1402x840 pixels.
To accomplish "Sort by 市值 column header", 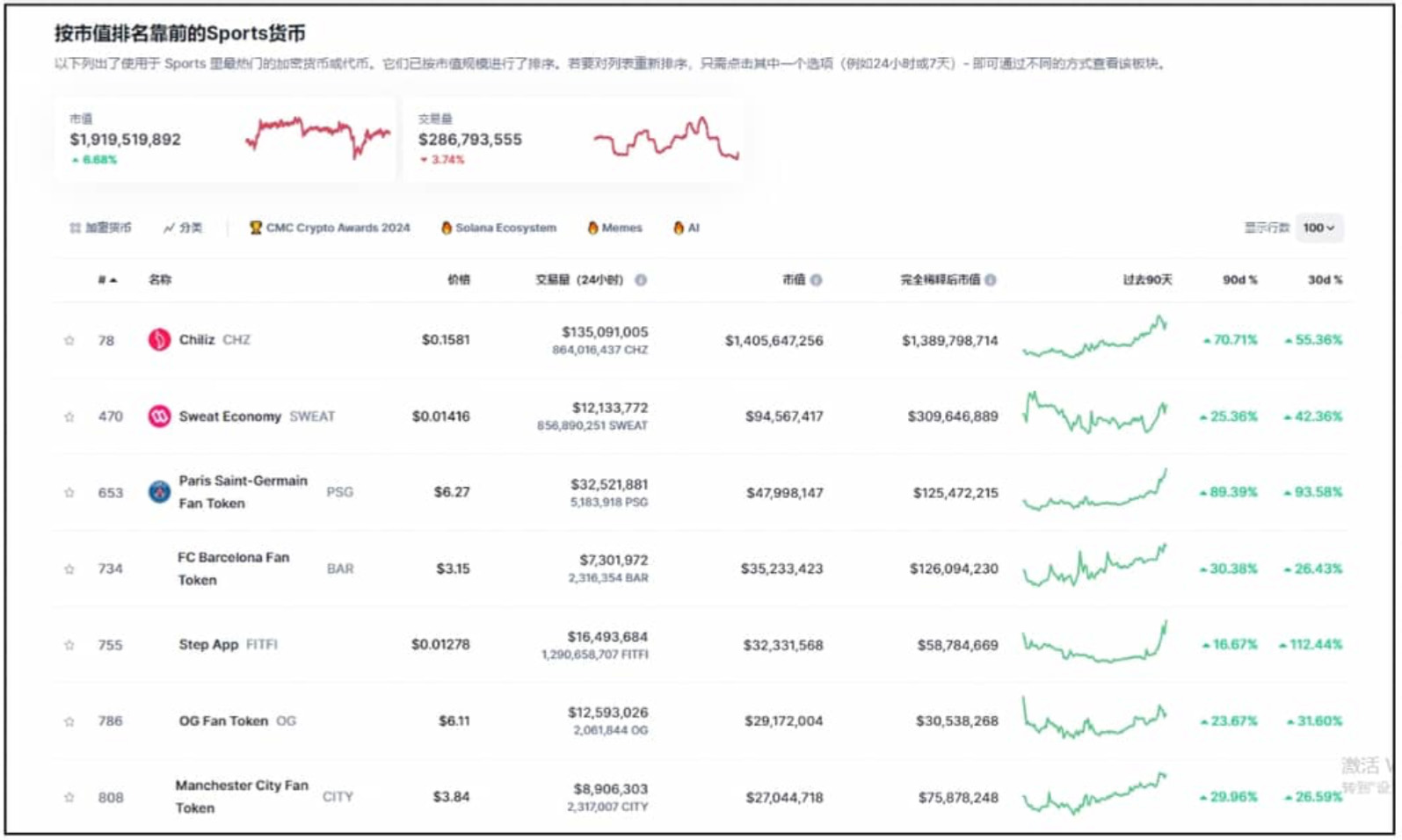I will pyautogui.click(x=794, y=280).
